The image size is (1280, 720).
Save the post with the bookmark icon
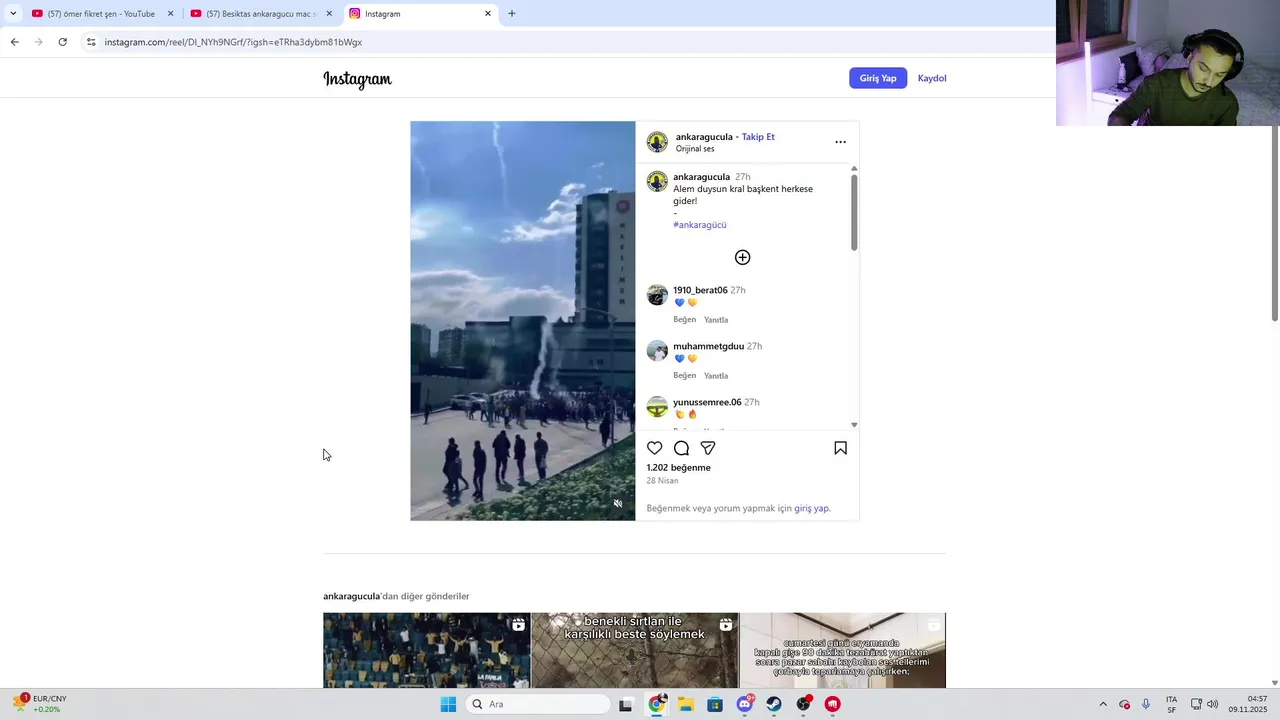[840, 448]
